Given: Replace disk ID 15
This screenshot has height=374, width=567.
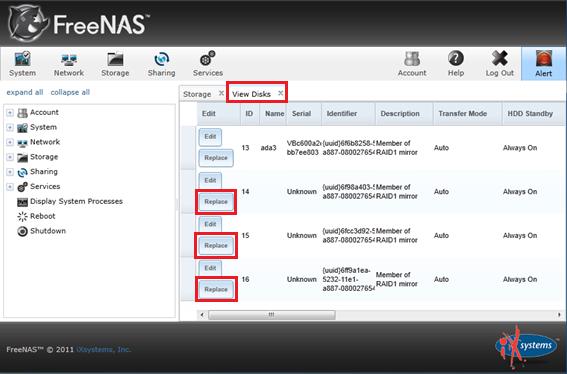Looking at the screenshot, I should click(216, 246).
